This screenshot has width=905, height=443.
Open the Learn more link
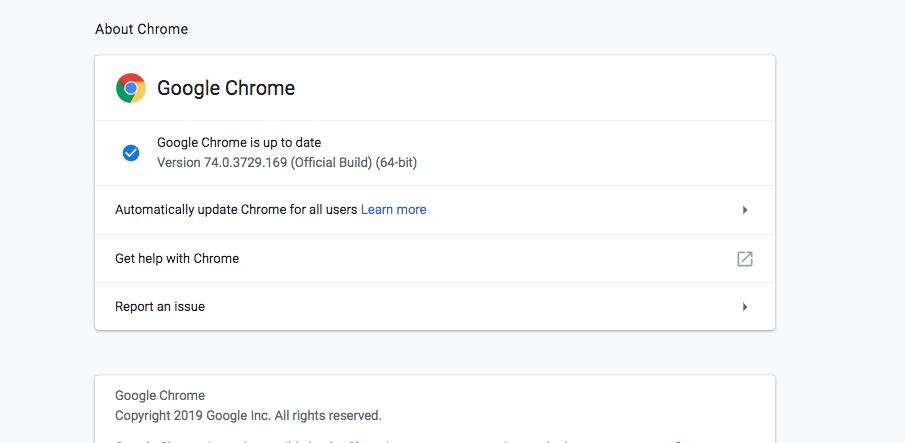393,210
